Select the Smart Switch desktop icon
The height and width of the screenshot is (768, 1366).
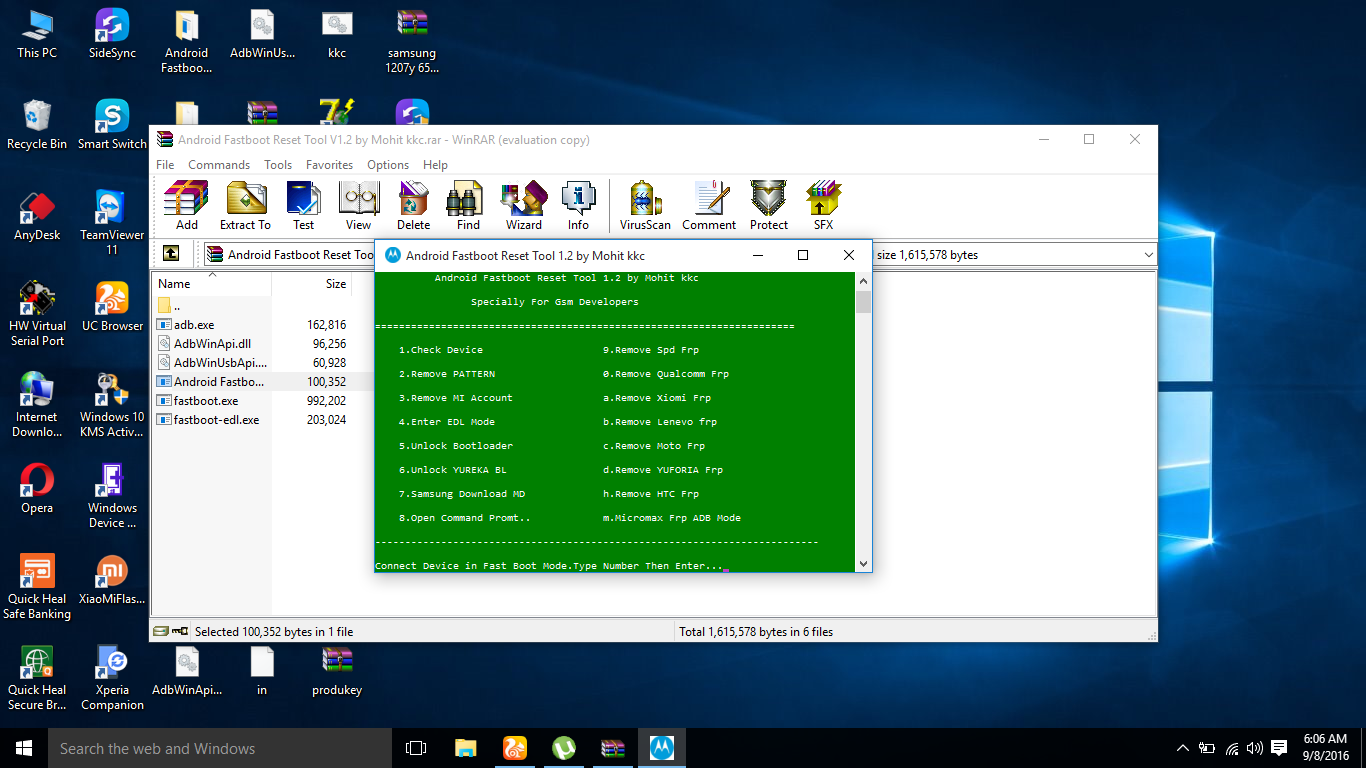coord(112,125)
